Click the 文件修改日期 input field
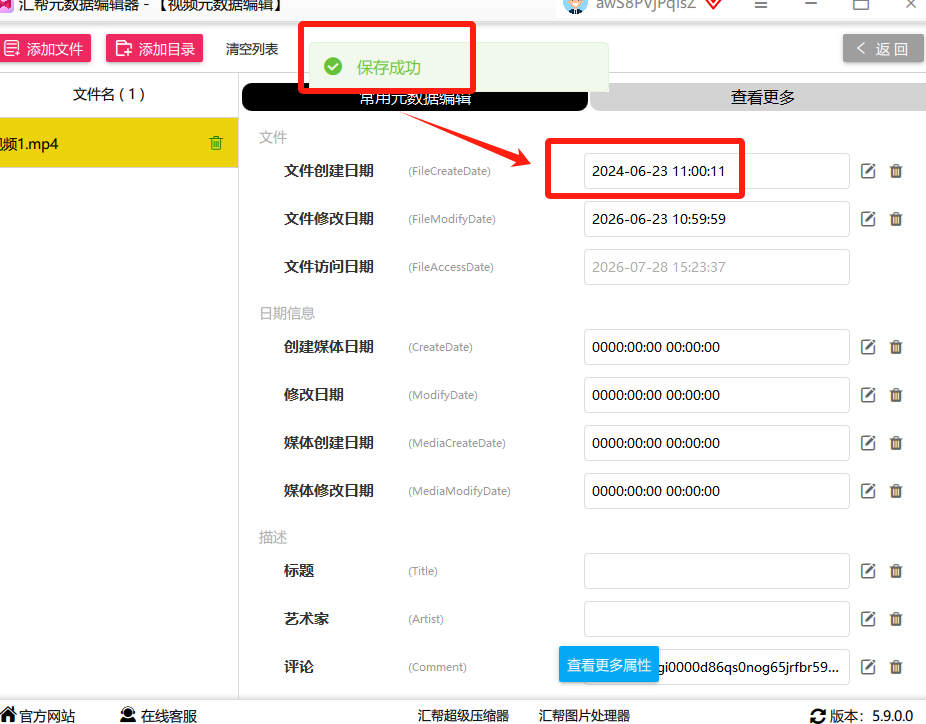The height and width of the screenshot is (724, 926). 716,219
